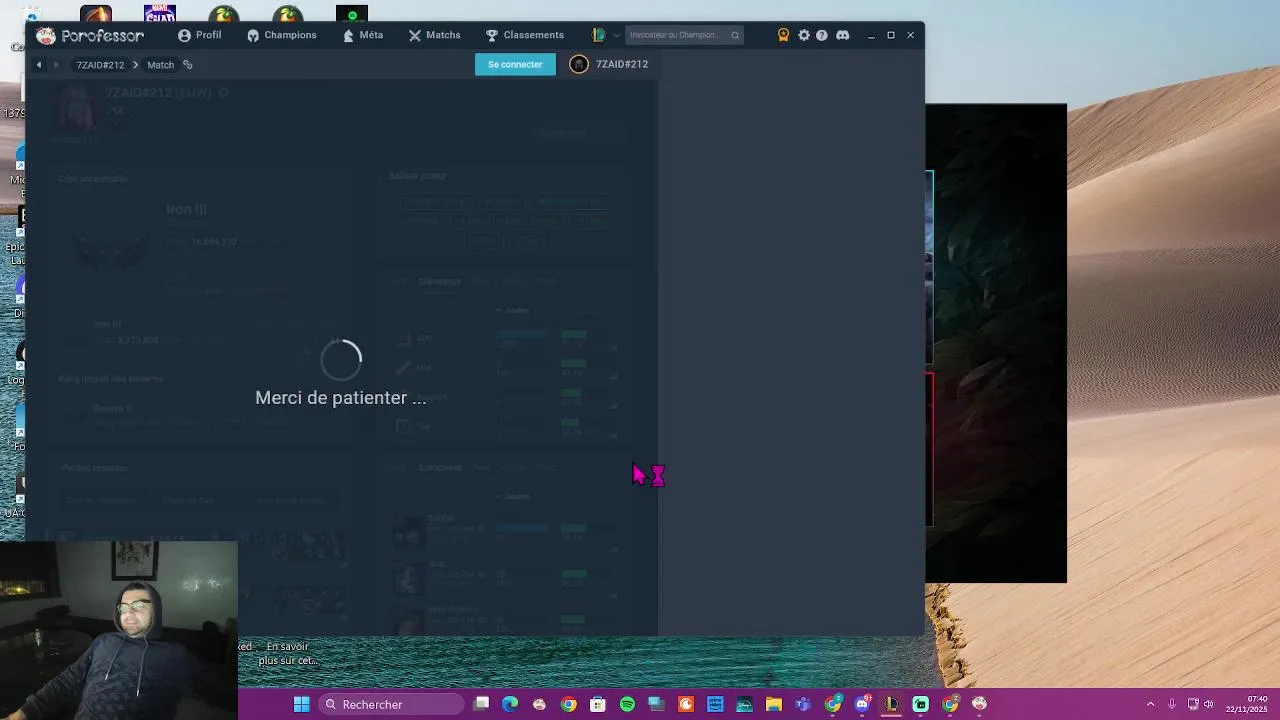Launch Microsoft Edge from the taskbar
1280x720 pixels.
click(x=510, y=704)
